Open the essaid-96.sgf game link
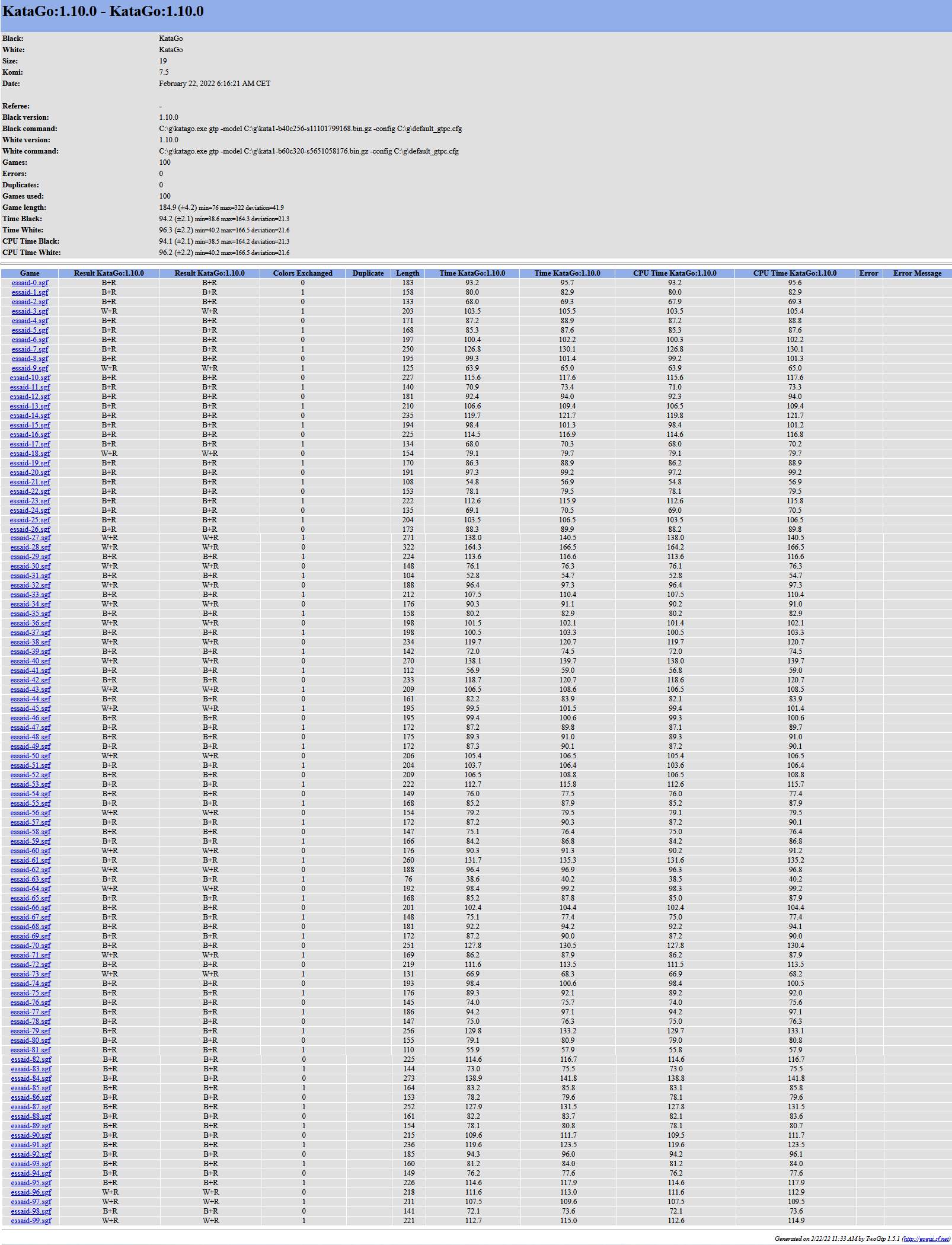This screenshot has width=952, height=1245. 31,1192
